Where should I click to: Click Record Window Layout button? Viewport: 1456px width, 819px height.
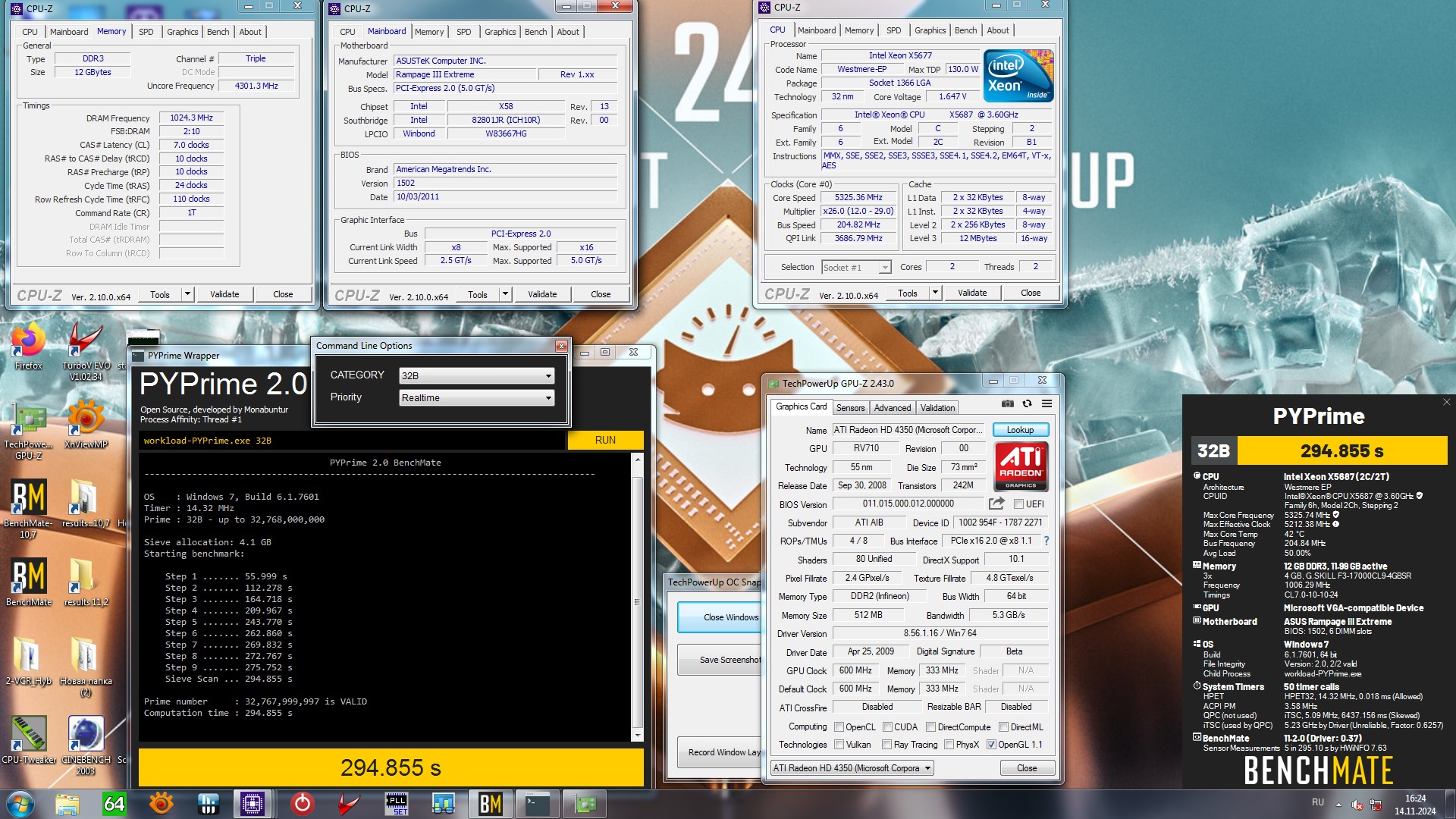tap(720, 752)
